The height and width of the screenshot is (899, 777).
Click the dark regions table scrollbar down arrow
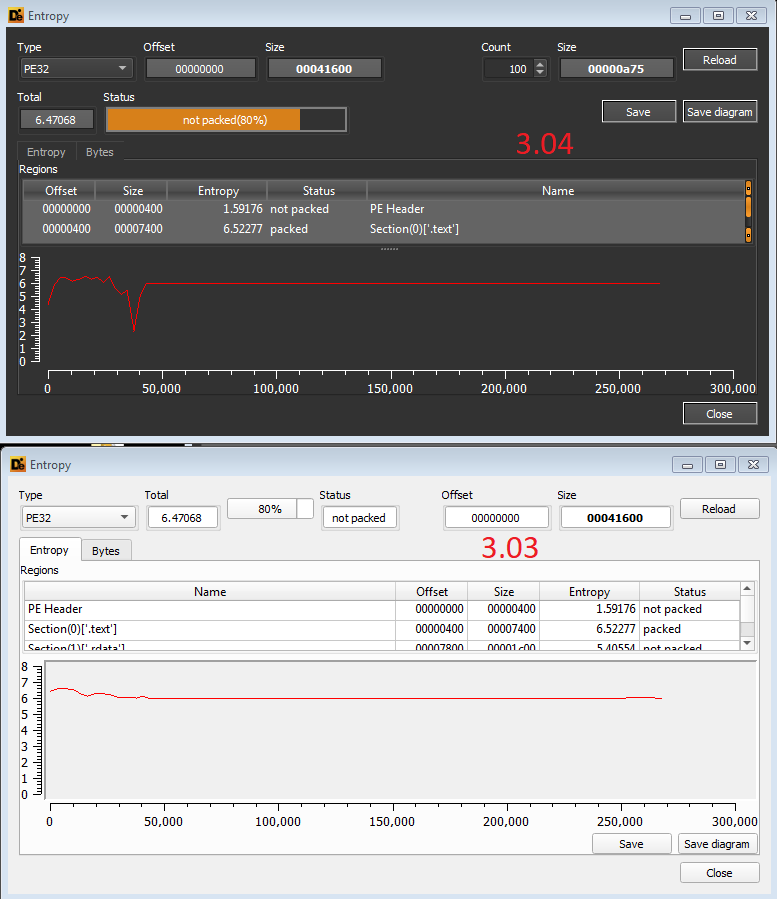[x=748, y=234]
